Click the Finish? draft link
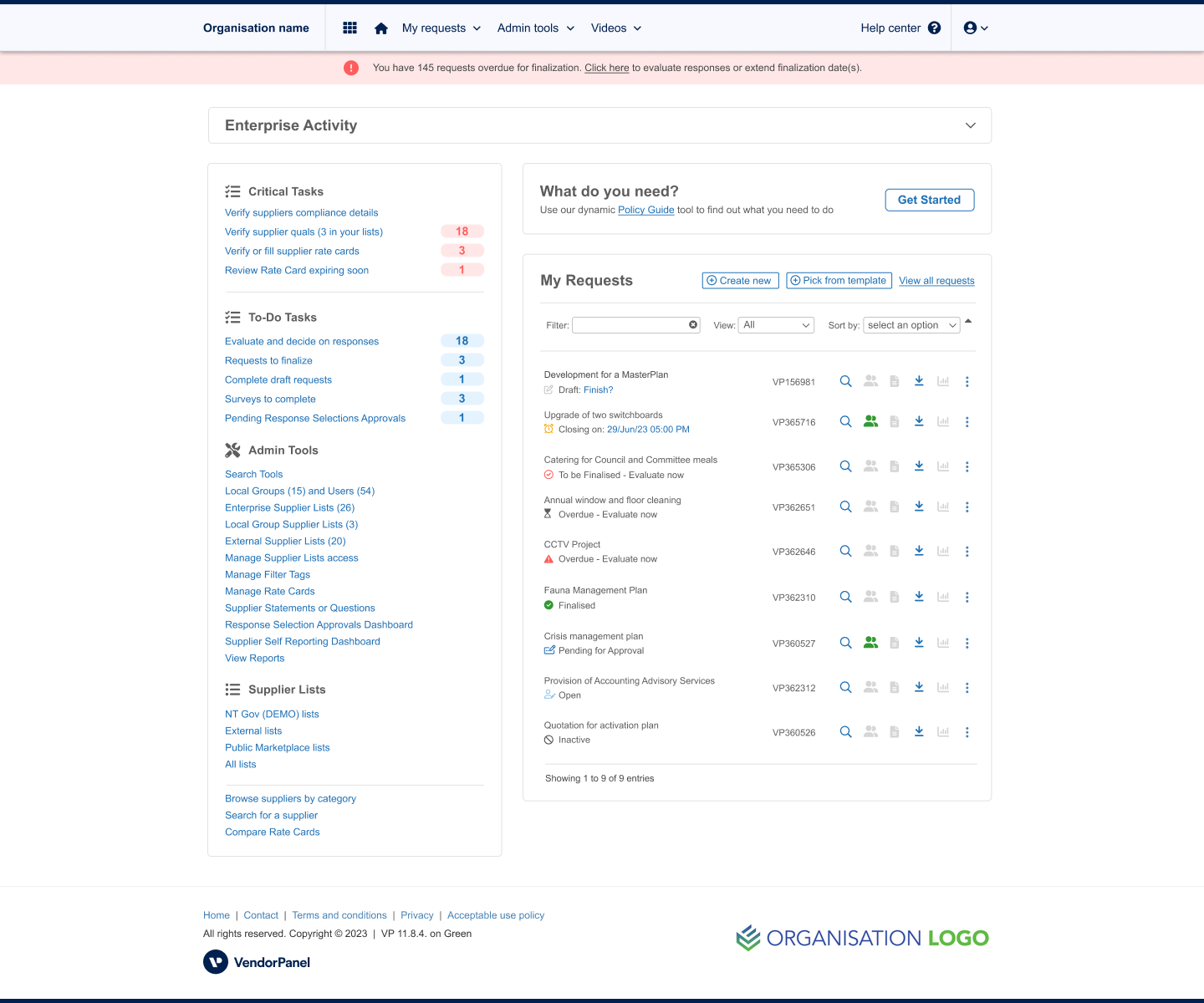Image resolution: width=1204 pixels, height=1003 pixels. pos(599,389)
